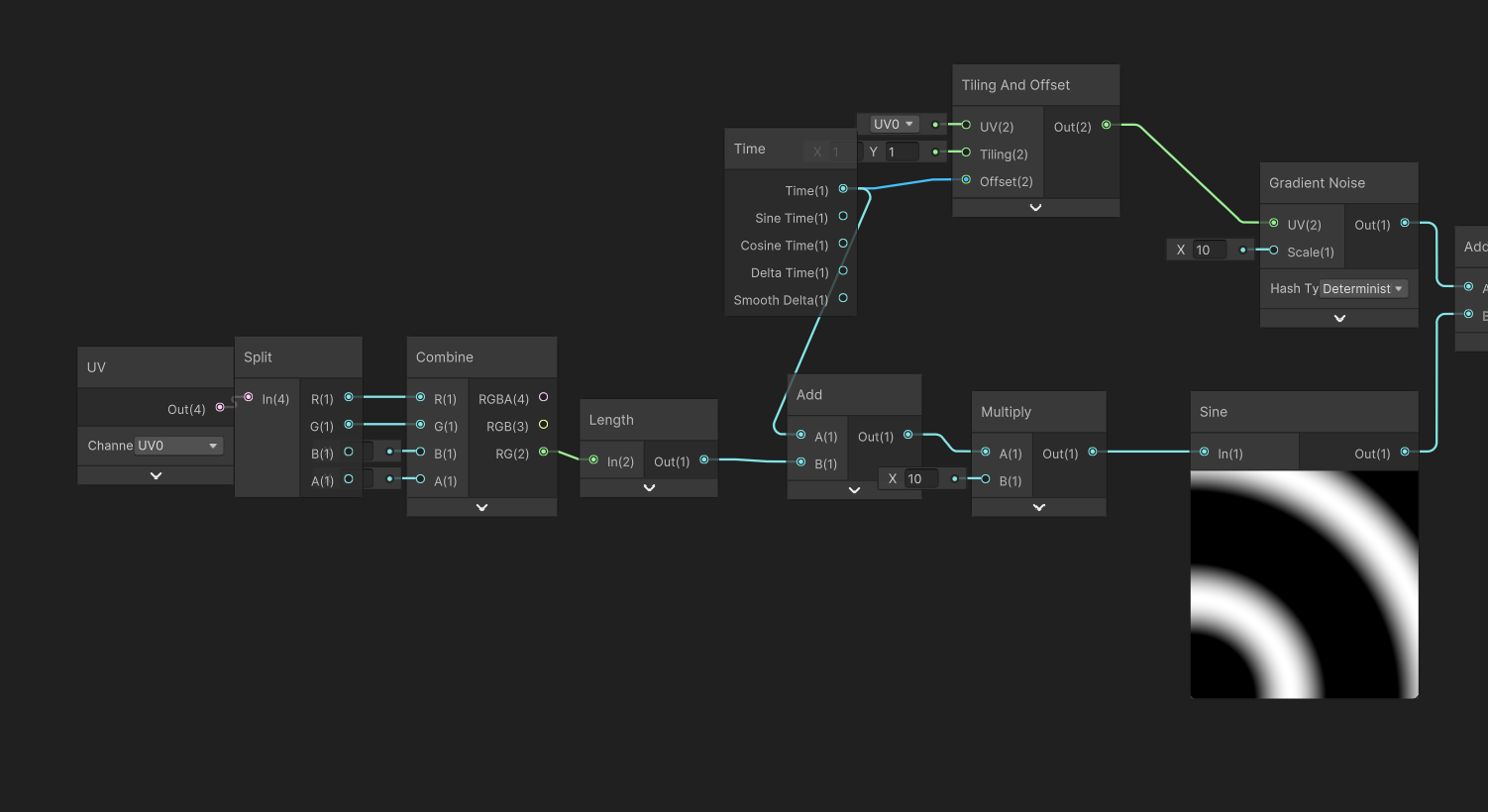Viewport: 1488px width, 812px height.
Task: Click the lower Add node A(1) input port
Action: click(801, 435)
